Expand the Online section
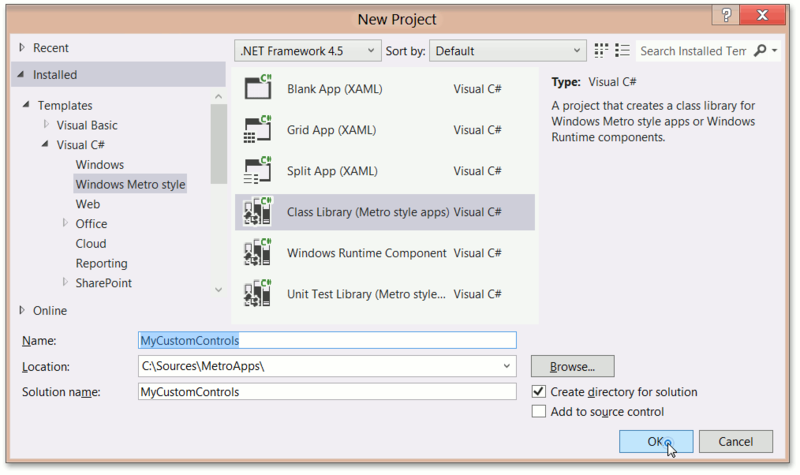 [22, 310]
